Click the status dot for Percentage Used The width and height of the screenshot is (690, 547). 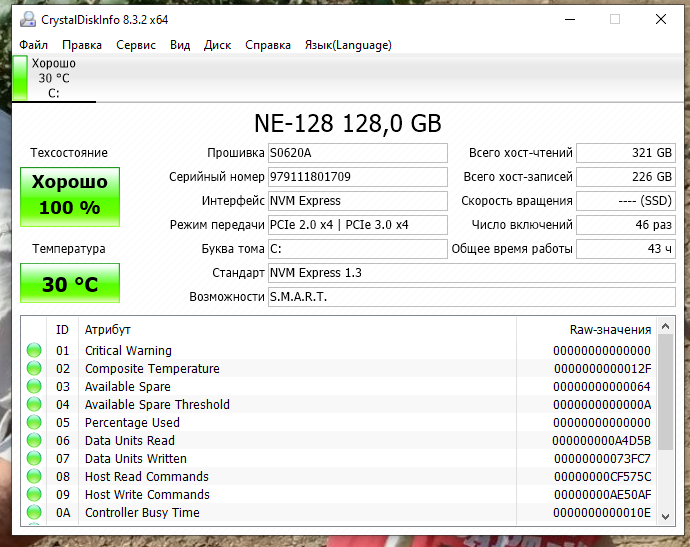click(x=34, y=423)
